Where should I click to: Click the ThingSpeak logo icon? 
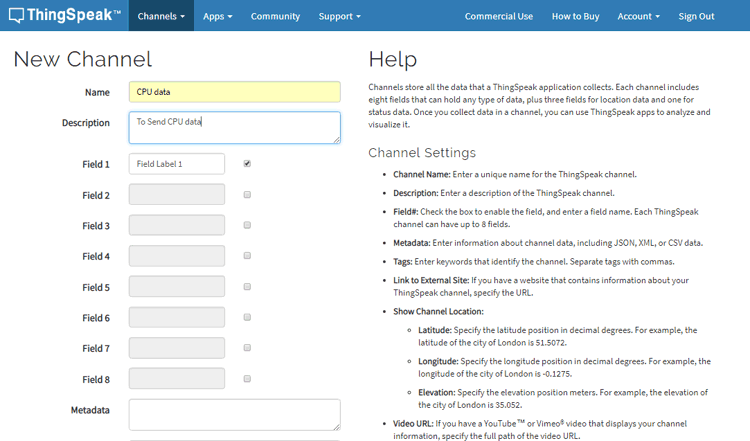[16, 16]
